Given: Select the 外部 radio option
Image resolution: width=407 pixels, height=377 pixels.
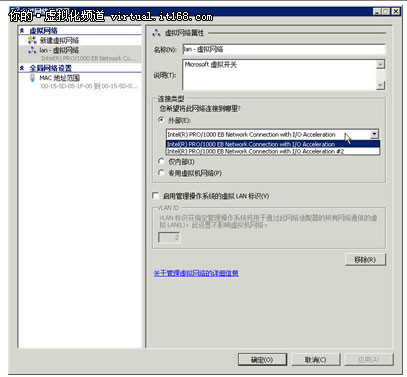Looking at the screenshot, I should tap(161, 120).
